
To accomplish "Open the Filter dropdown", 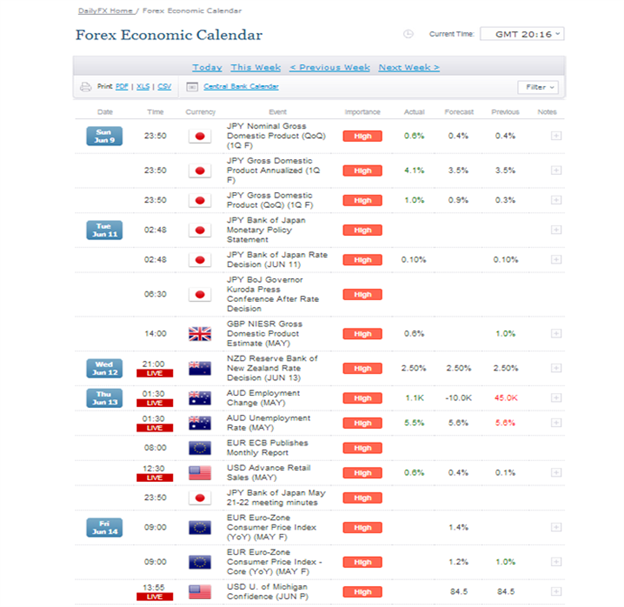I will tap(538, 87).
